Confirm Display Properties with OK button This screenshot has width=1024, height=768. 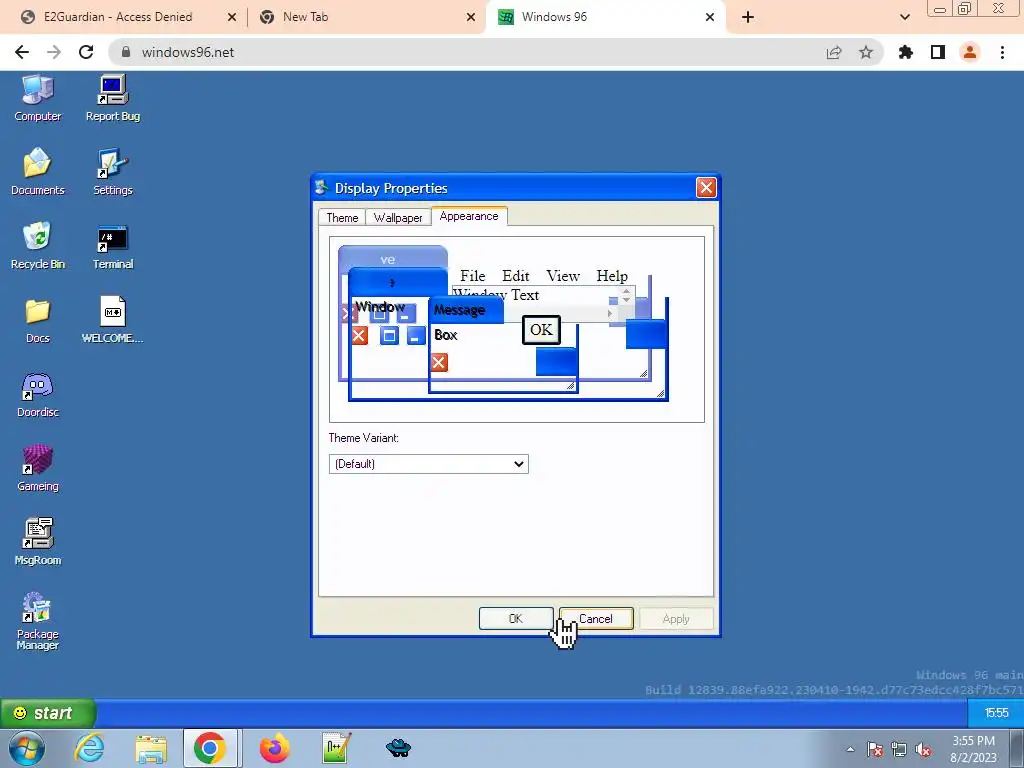[x=516, y=618]
